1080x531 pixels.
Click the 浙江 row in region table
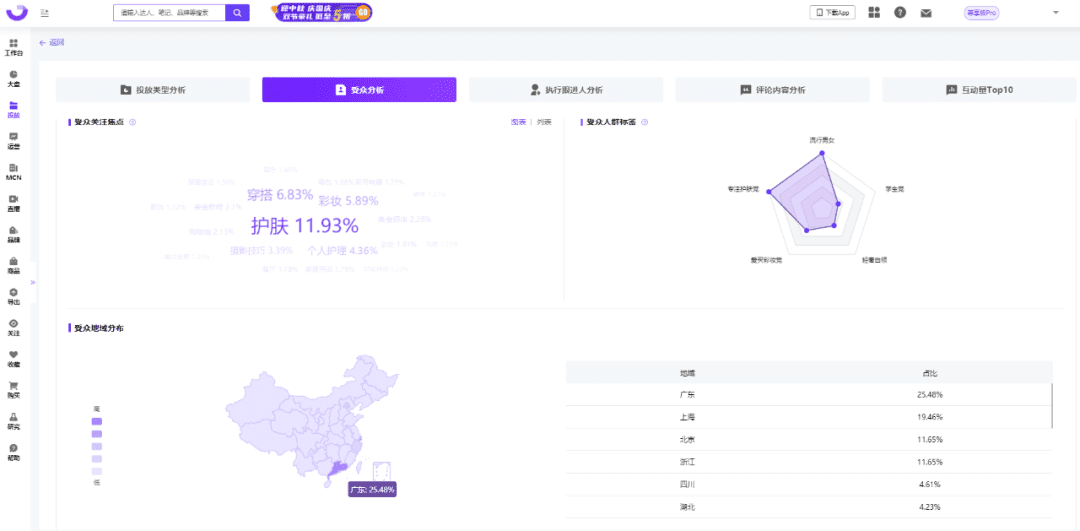(809, 462)
